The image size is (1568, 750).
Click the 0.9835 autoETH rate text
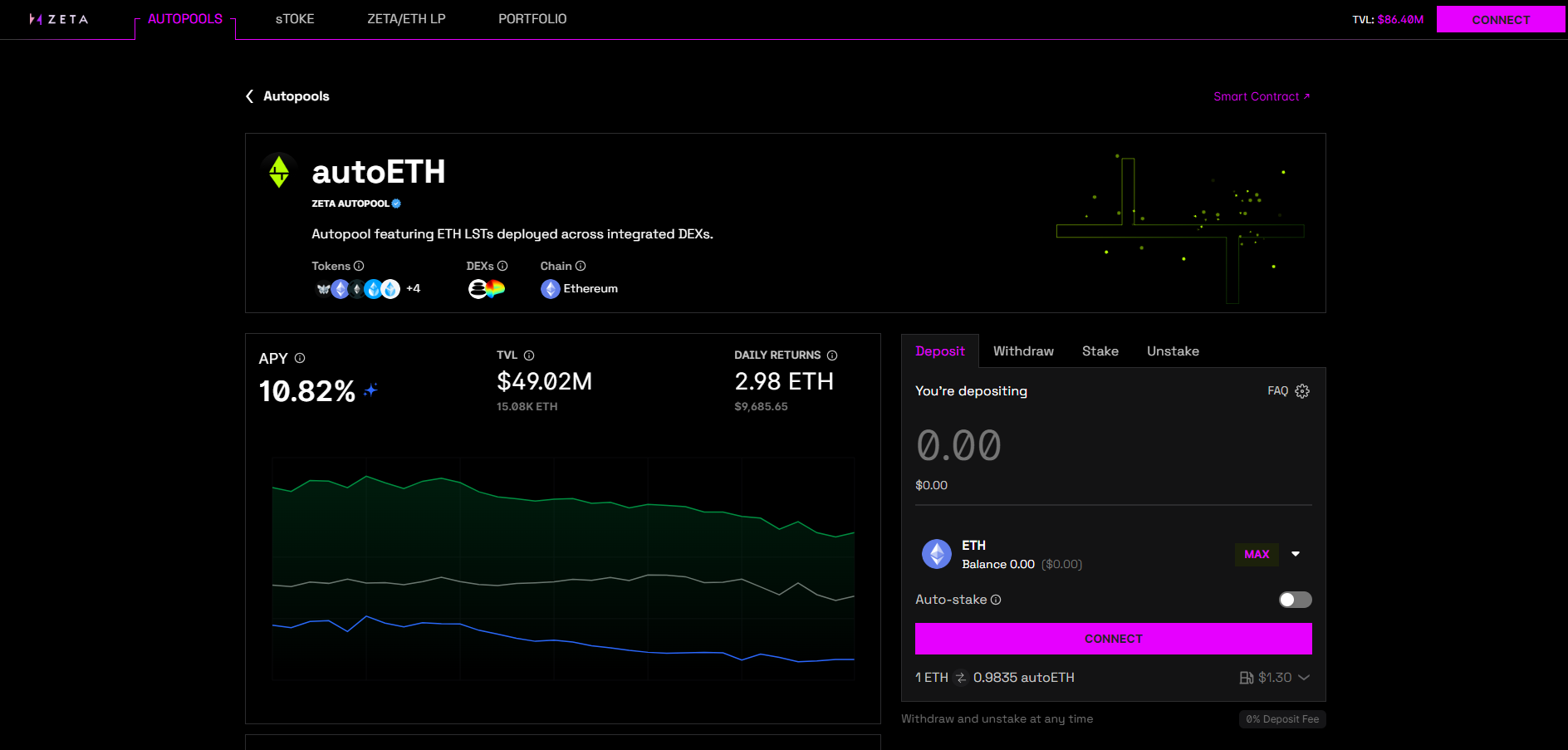[x=1023, y=678]
